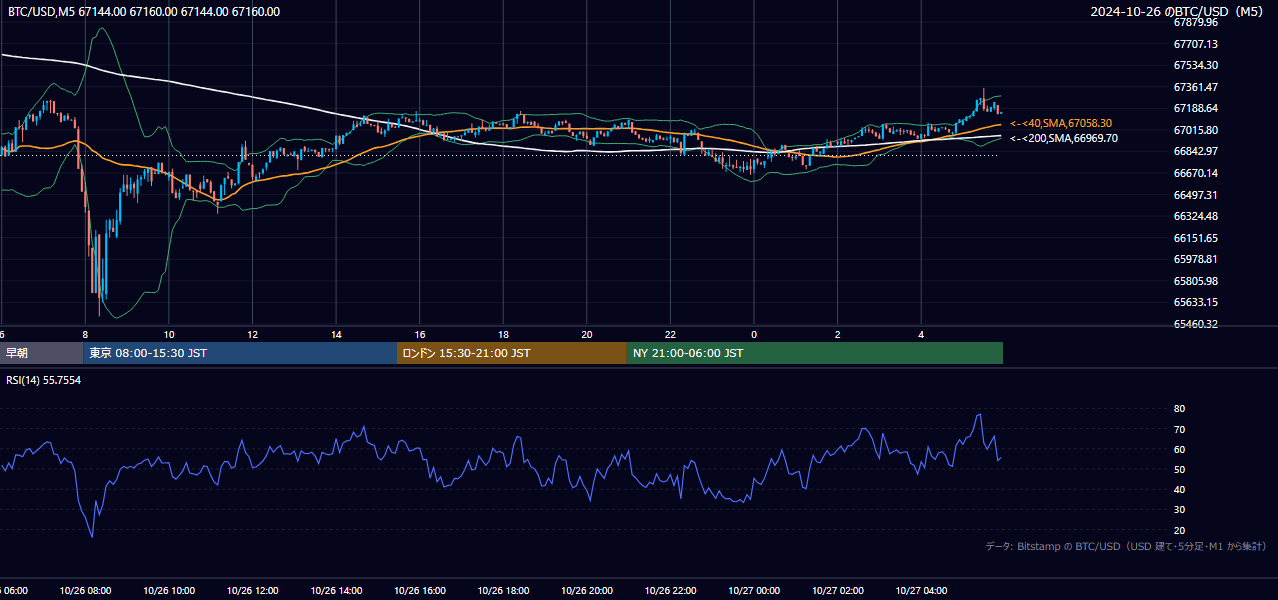Viewport: 1278px width, 600px height.
Task: Click the BTC/USD,M5 price header text
Action: tap(144, 12)
